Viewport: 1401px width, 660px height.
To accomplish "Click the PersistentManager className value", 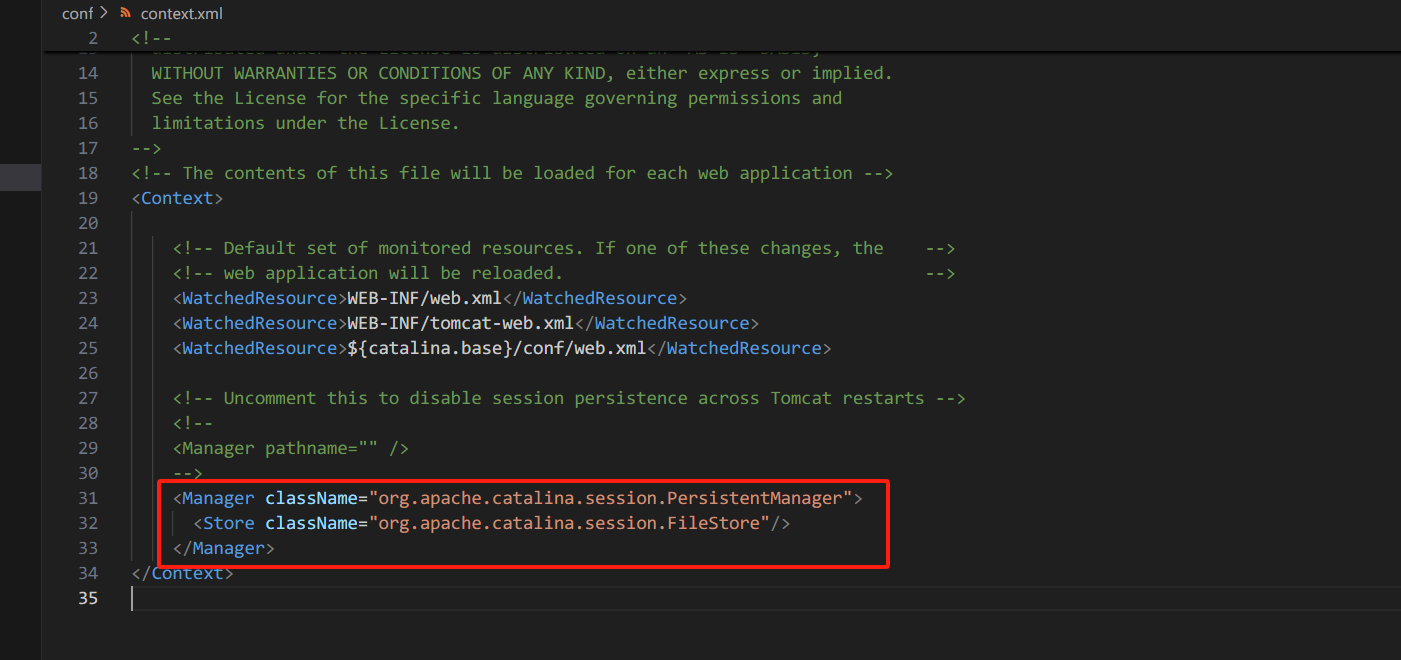I will click(610, 498).
